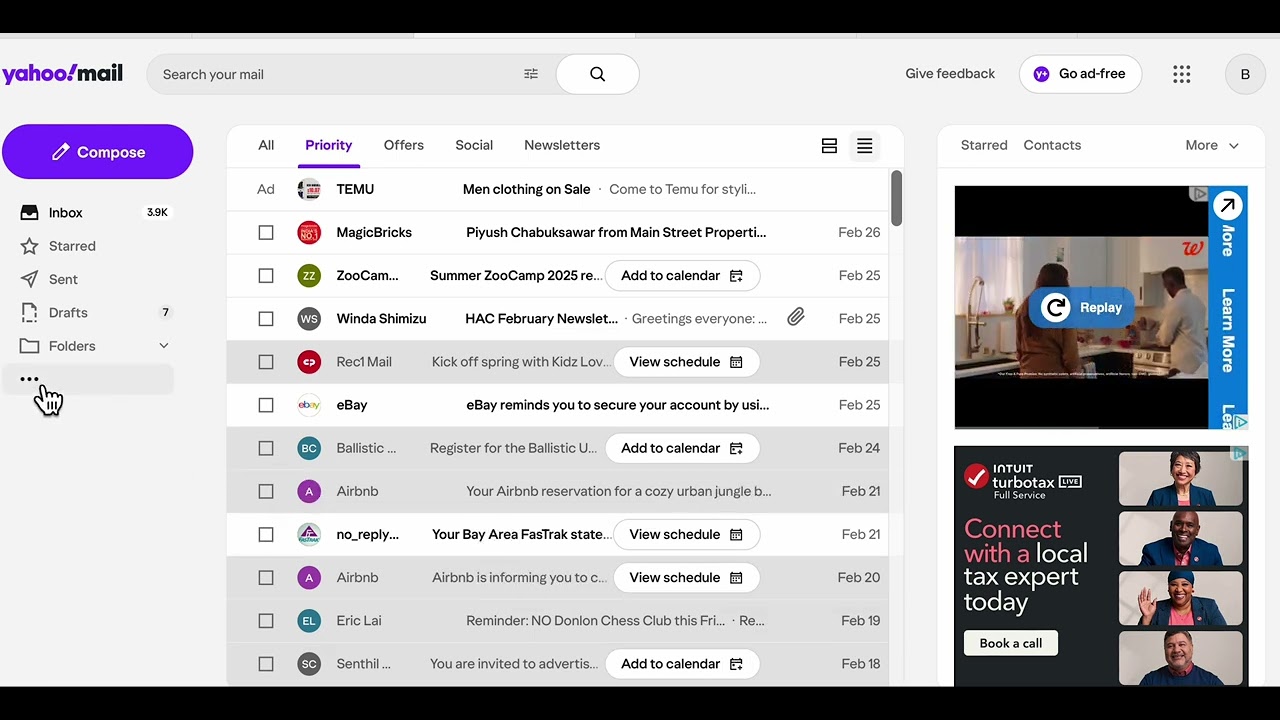Screen dimensions: 1280x720
Task: Open the Contacts tab in right panel
Action: (x=1052, y=145)
